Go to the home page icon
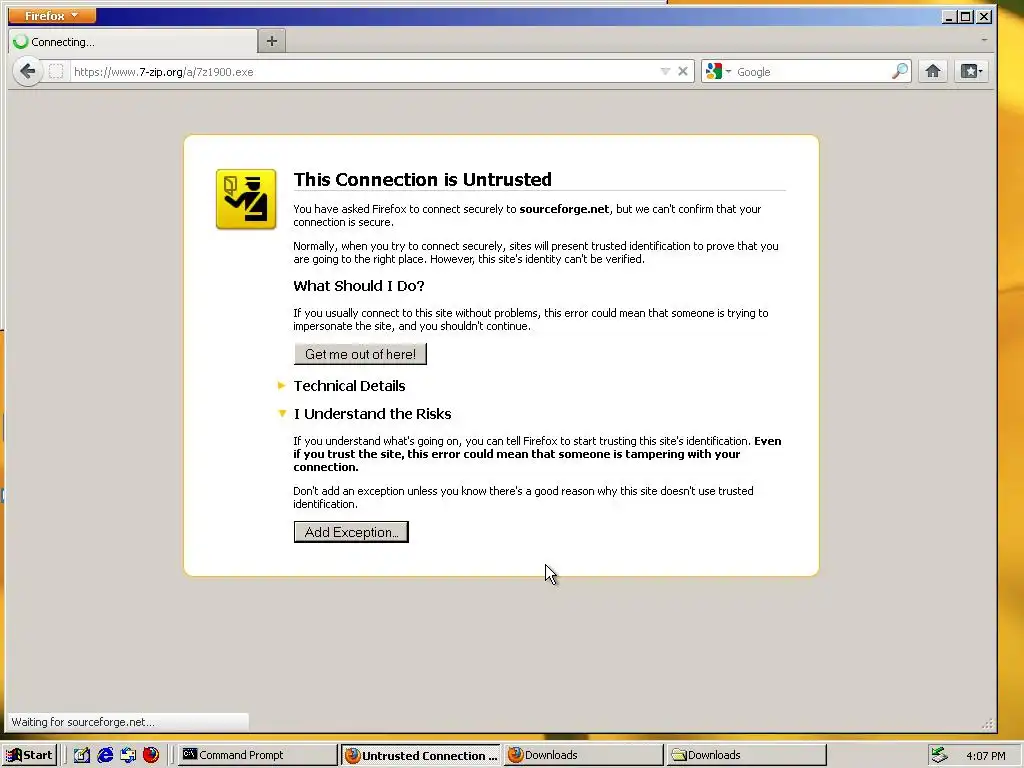The width and height of the screenshot is (1024, 768). click(x=933, y=71)
